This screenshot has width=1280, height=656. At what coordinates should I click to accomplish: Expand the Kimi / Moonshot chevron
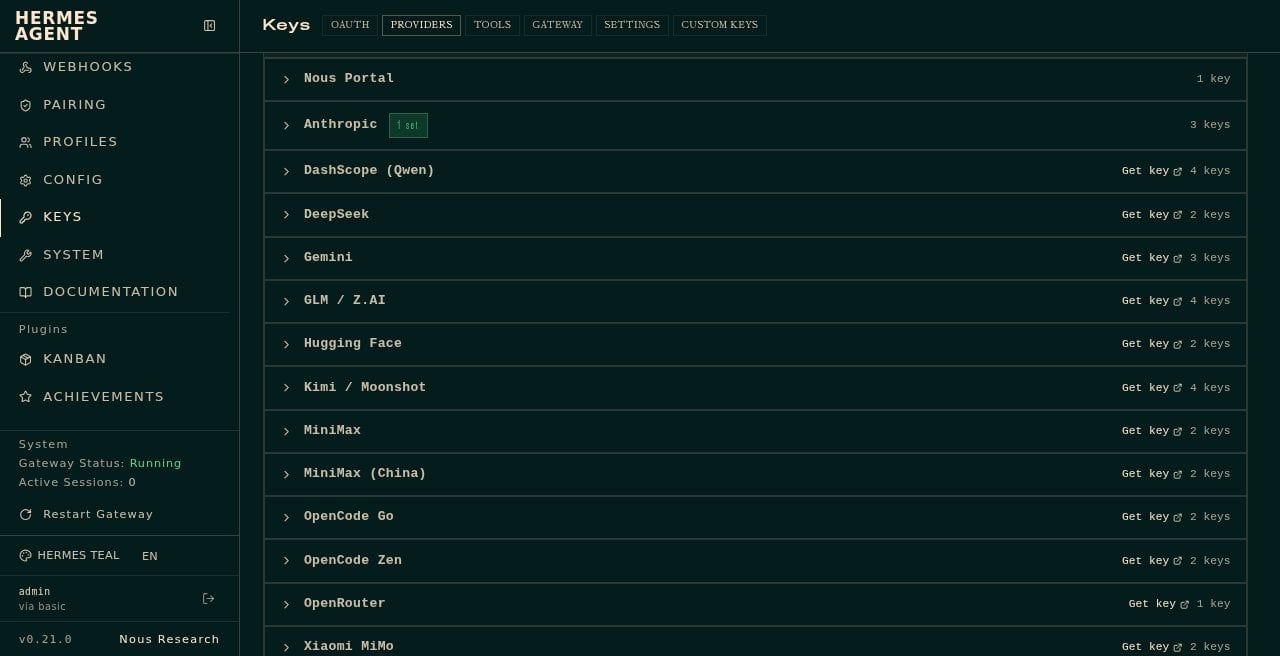tap(286, 388)
